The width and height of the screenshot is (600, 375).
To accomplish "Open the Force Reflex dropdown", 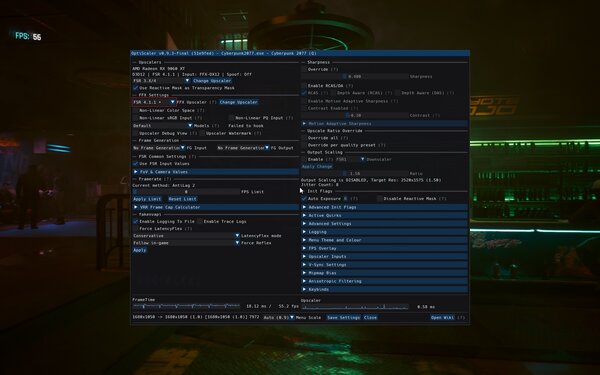I will tap(186, 243).
